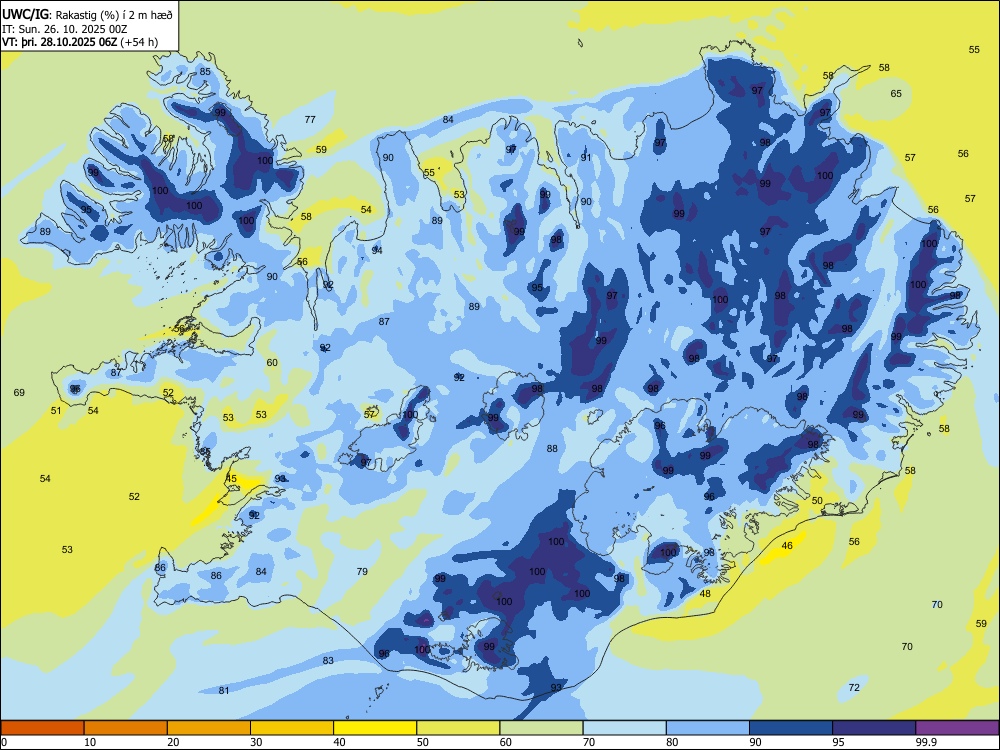Screen dimensions: 1000x750
Task: Click the legend label '10'
Action: click(90, 742)
